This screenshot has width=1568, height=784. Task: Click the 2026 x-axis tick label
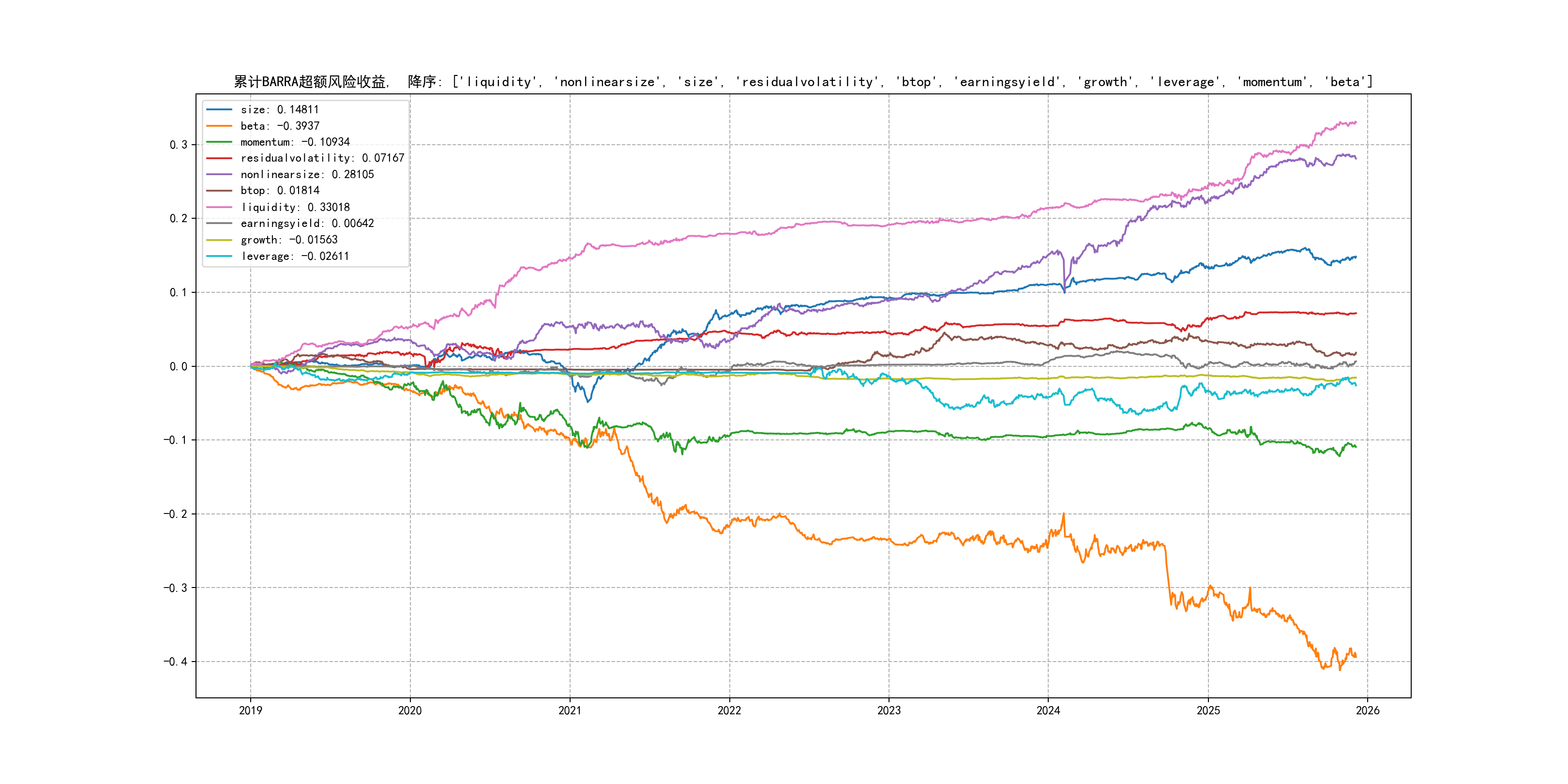coord(1368,710)
